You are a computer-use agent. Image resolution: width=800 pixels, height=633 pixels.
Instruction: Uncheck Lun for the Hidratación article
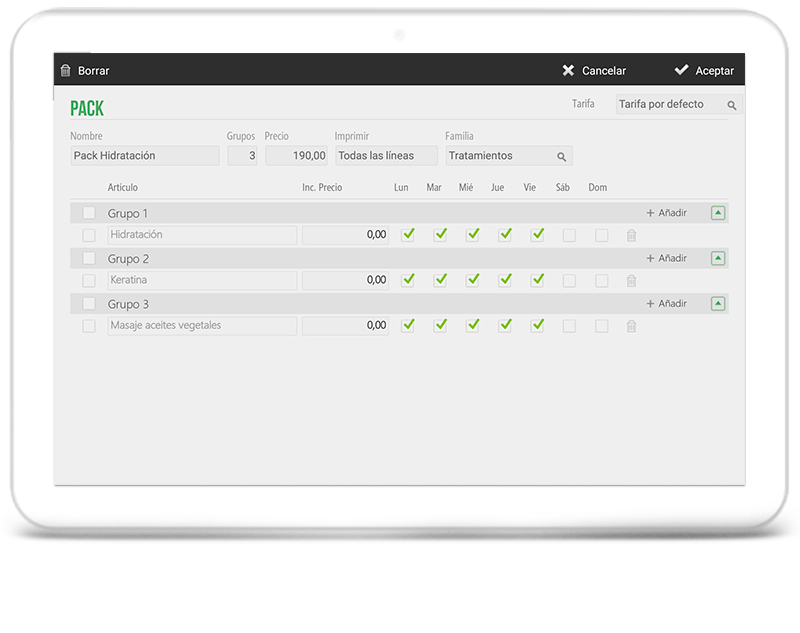tap(408, 235)
